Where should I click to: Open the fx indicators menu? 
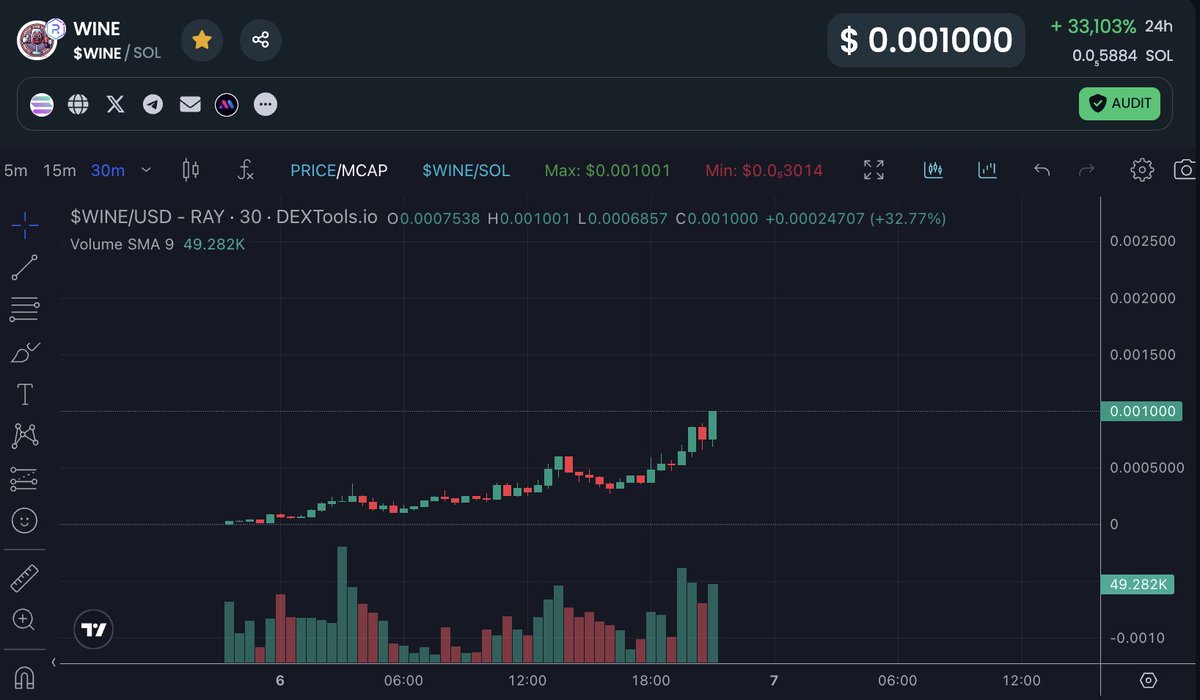(246, 170)
